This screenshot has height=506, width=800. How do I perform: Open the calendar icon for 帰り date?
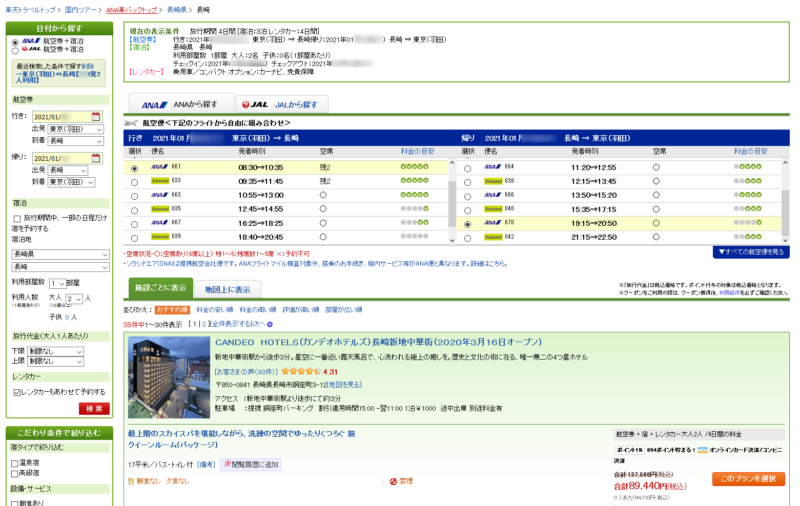coord(96,158)
